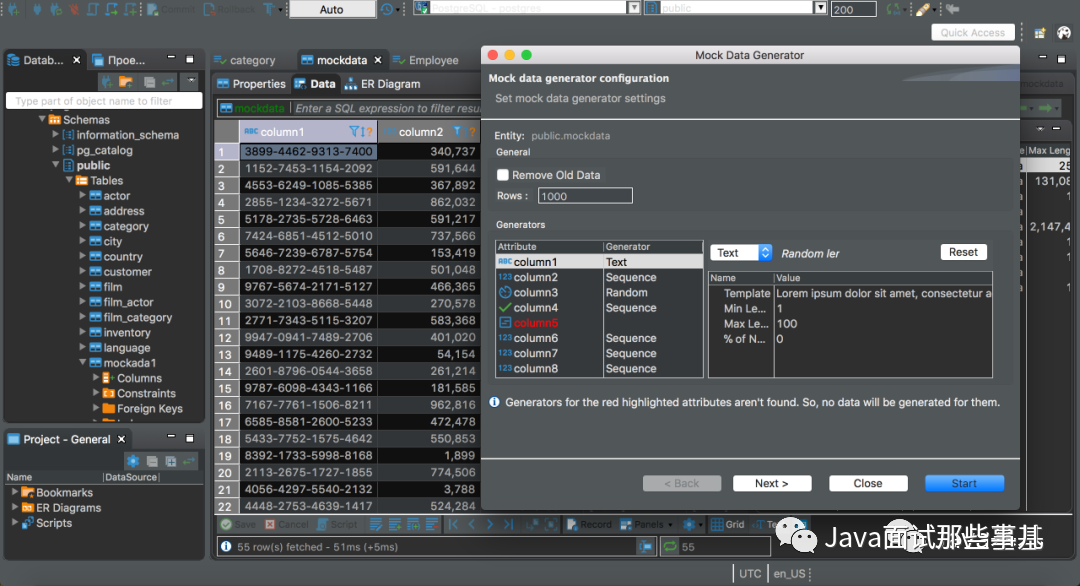Click the new connection plug icon in Database Navigator

(x=107, y=83)
